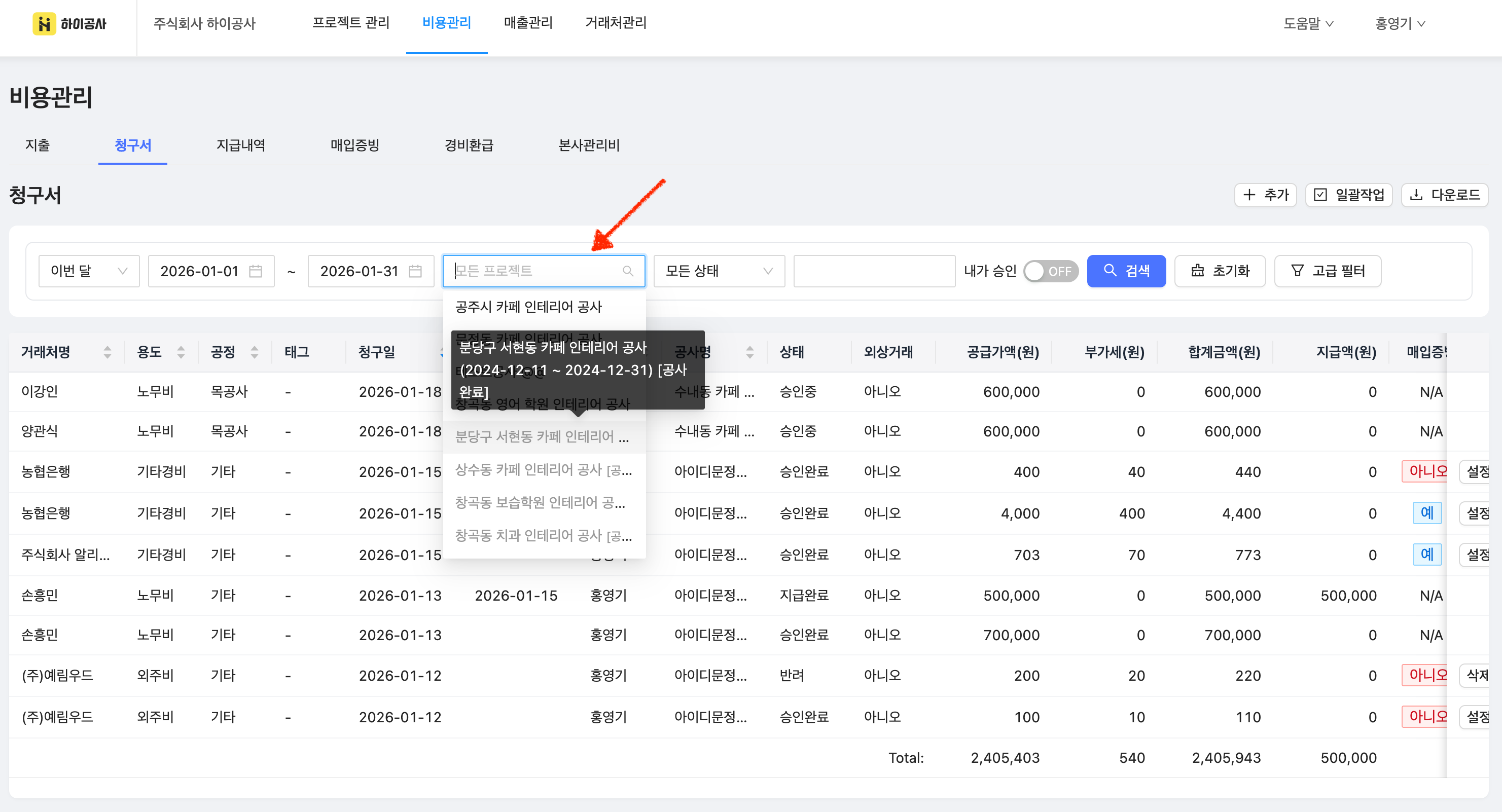Select 공주시 카페 인테리어 공사 option
Viewport: 1502px width, 812px height.
click(x=528, y=307)
